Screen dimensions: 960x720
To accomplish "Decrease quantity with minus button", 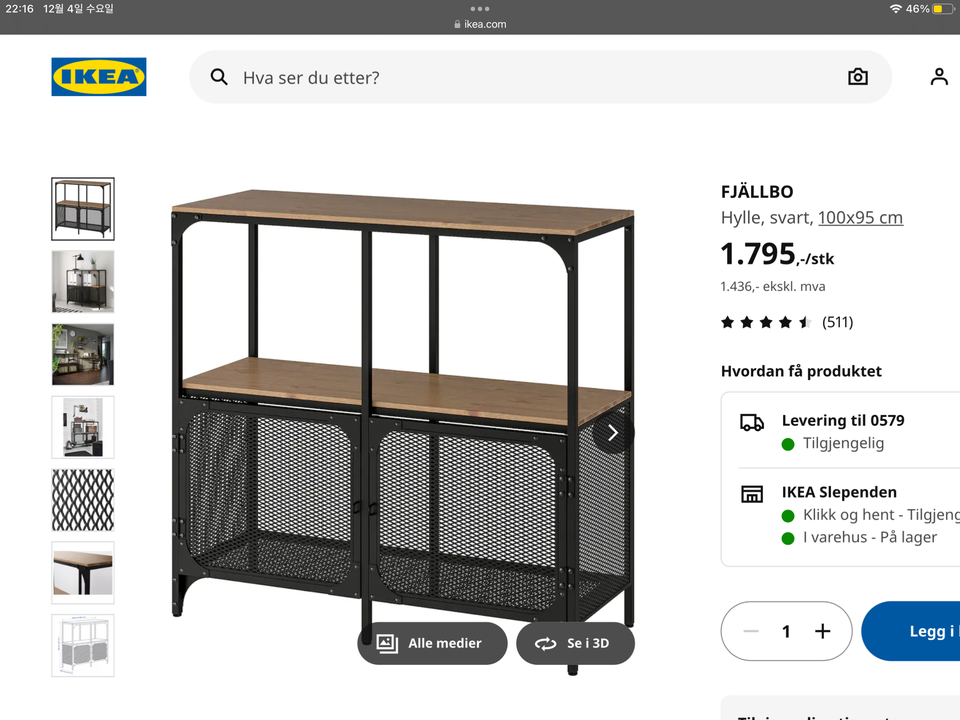I will tap(752, 631).
